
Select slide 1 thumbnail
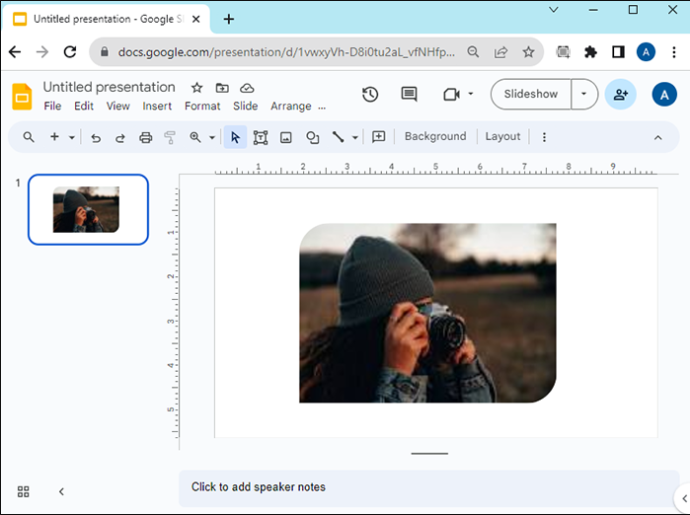88,210
